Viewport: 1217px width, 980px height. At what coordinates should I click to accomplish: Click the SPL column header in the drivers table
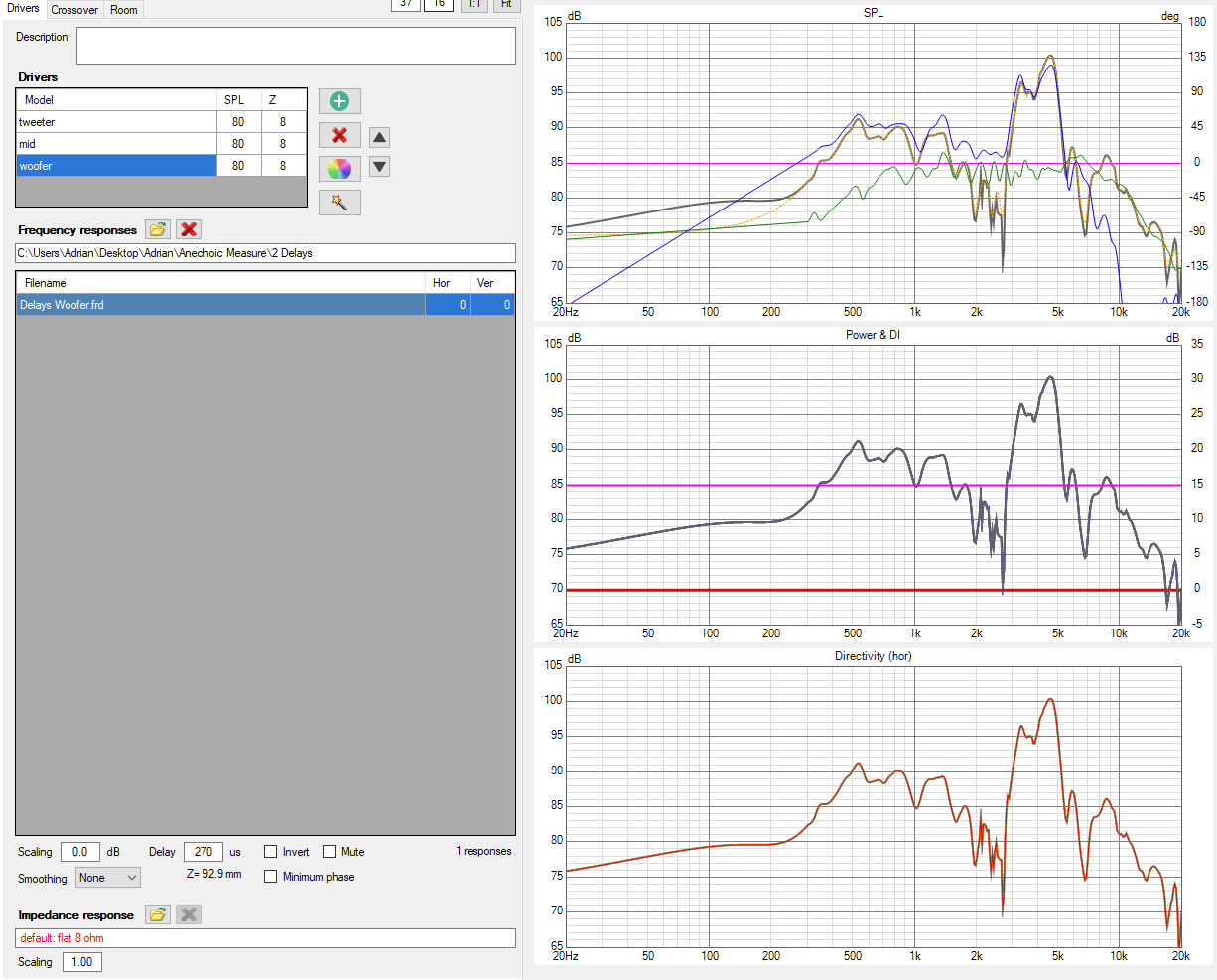pyautogui.click(x=239, y=100)
